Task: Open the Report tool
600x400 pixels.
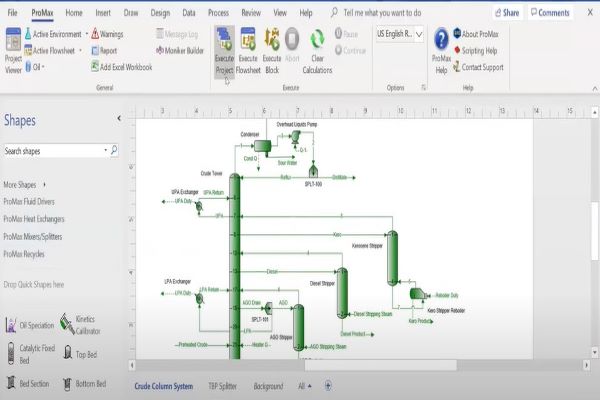Action: (x=104, y=51)
